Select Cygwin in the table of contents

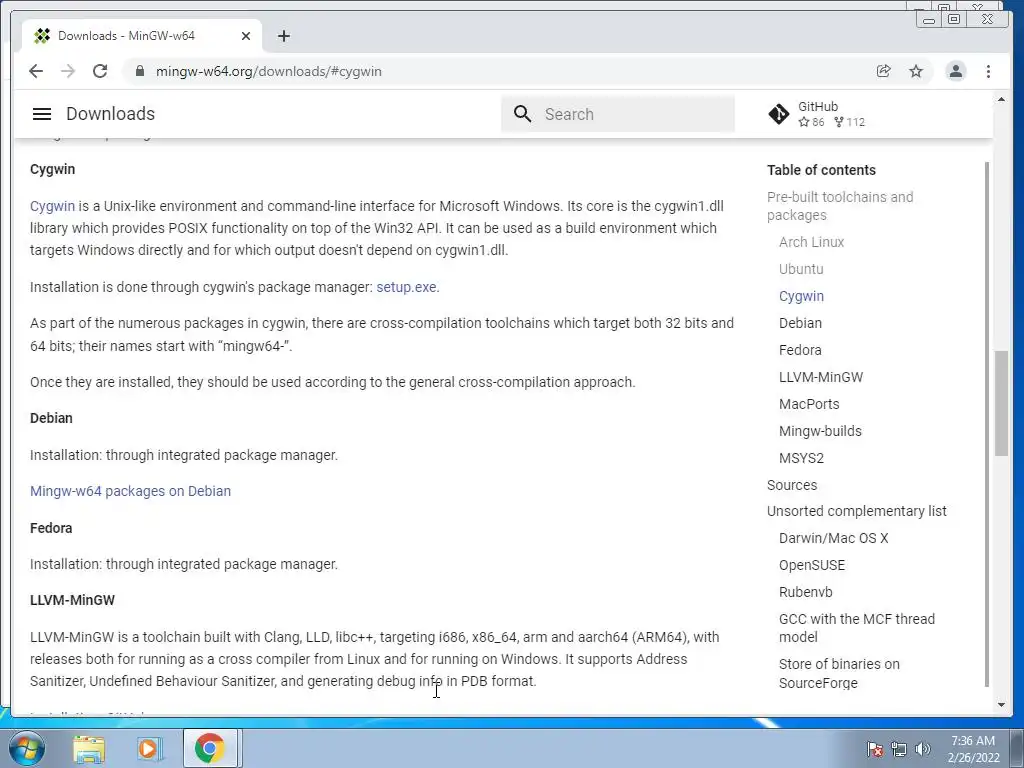(x=801, y=296)
